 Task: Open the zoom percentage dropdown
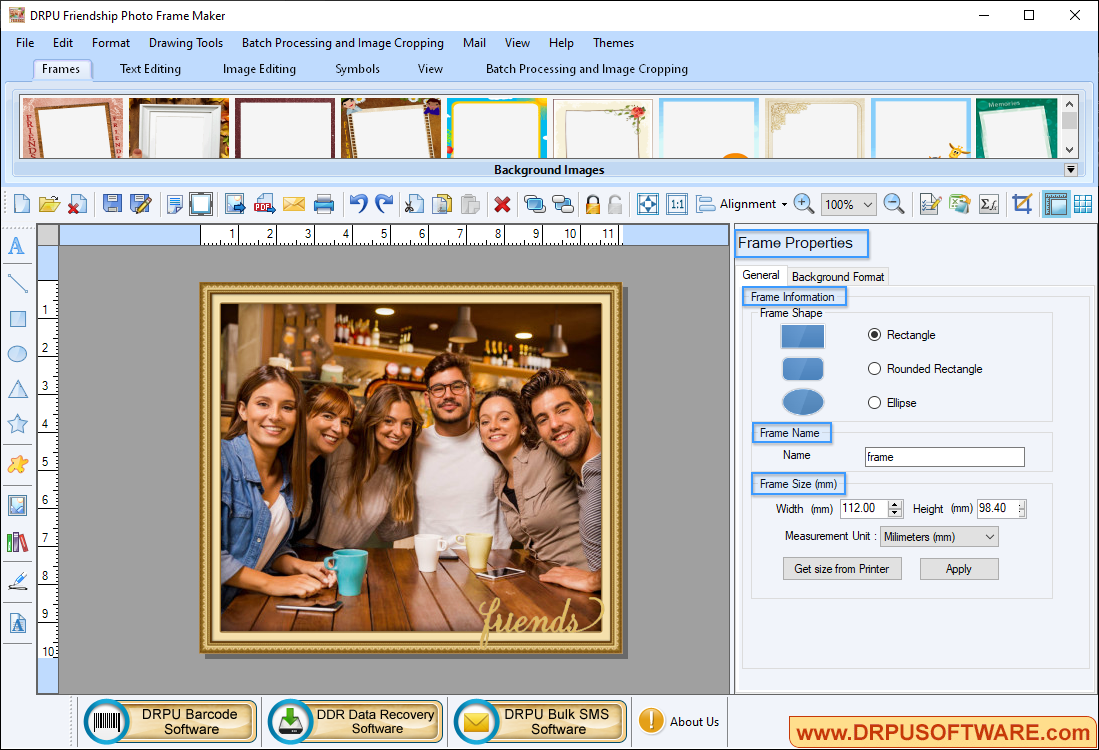848,204
